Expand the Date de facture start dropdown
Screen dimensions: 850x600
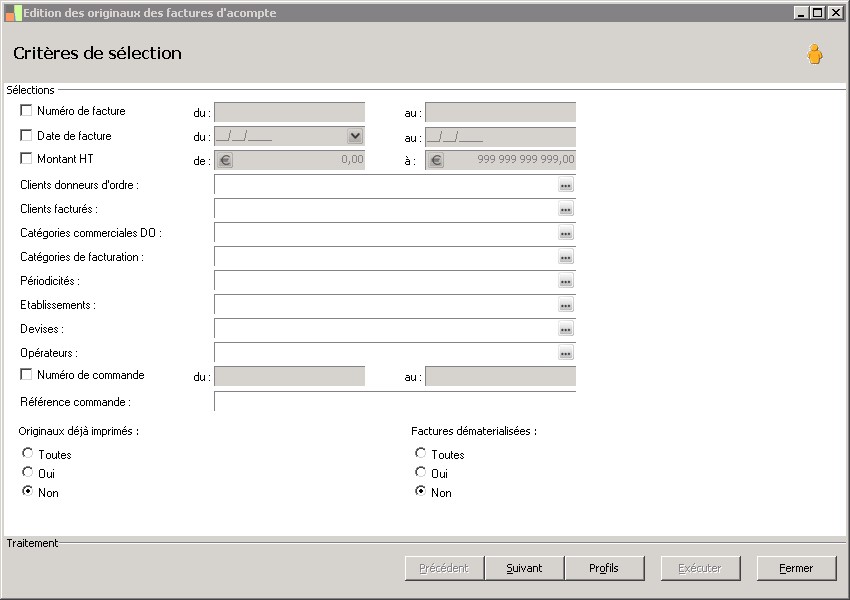click(354, 137)
